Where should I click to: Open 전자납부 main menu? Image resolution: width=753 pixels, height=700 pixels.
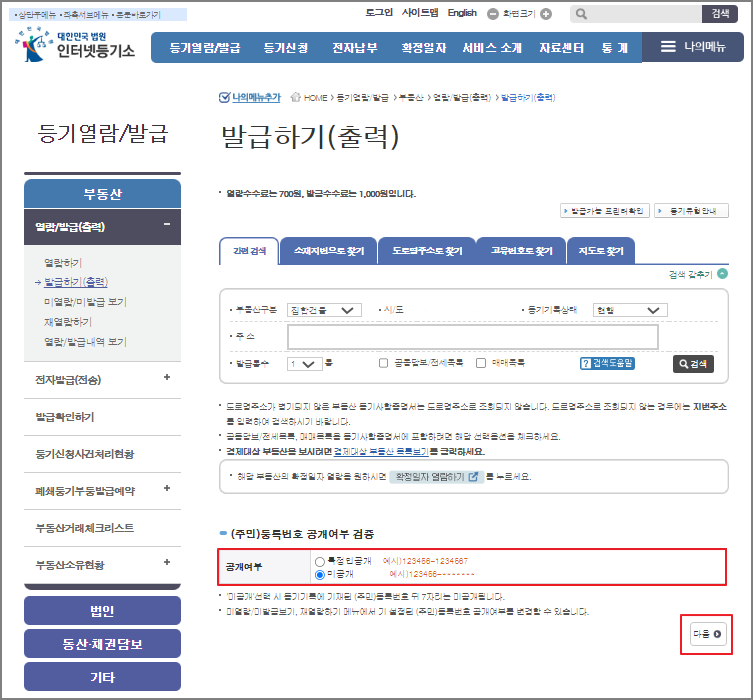(355, 48)
